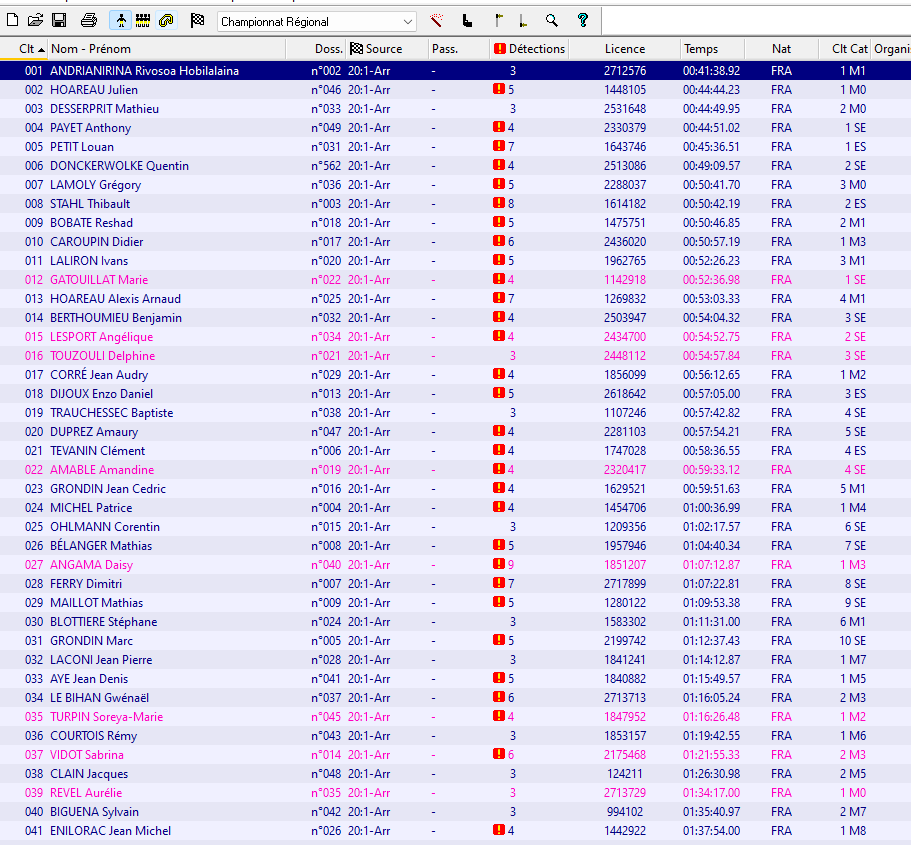Screen dimensions: 911x845
Task: Click the Doss. column header
Action: click(x=316, y=49)
